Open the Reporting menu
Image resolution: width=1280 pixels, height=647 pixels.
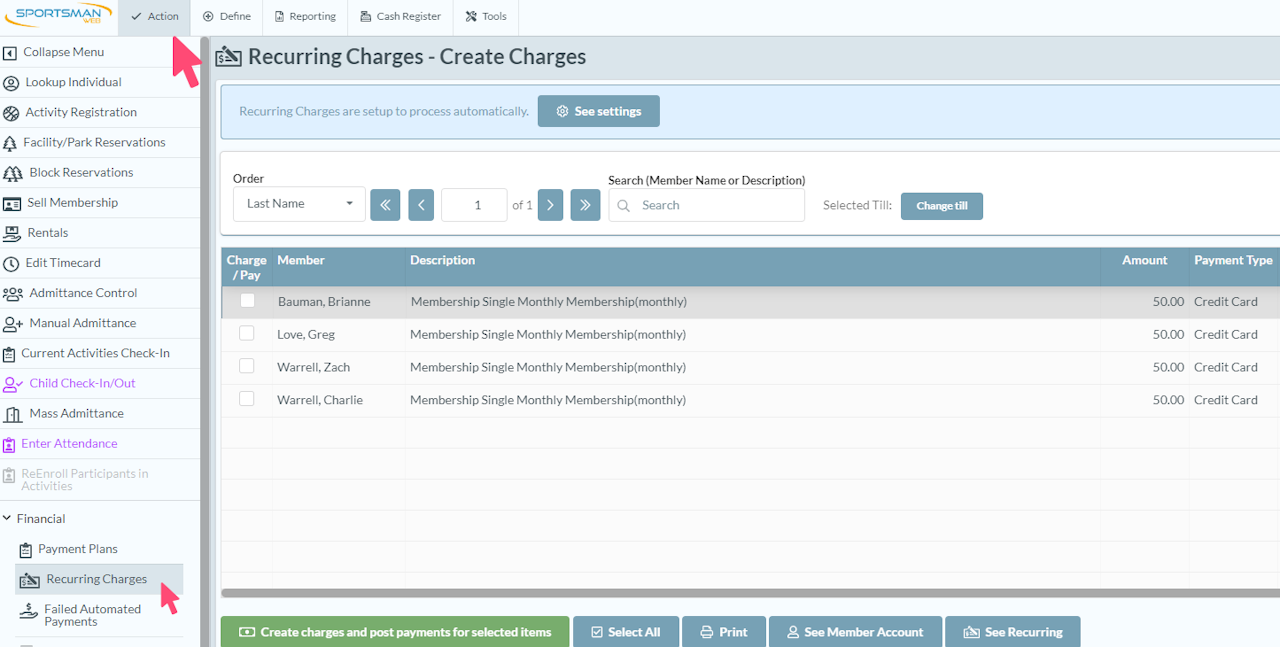(306, 17)
